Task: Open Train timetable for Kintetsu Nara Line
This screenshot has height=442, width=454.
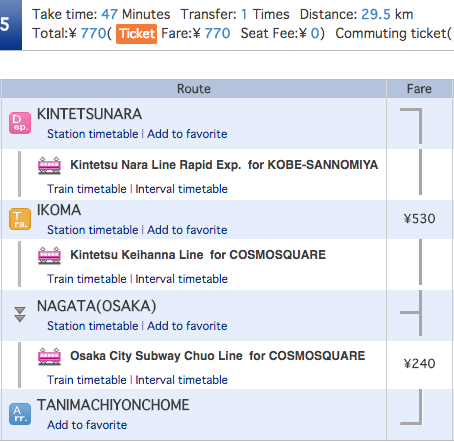Action: tap(87, 189)
